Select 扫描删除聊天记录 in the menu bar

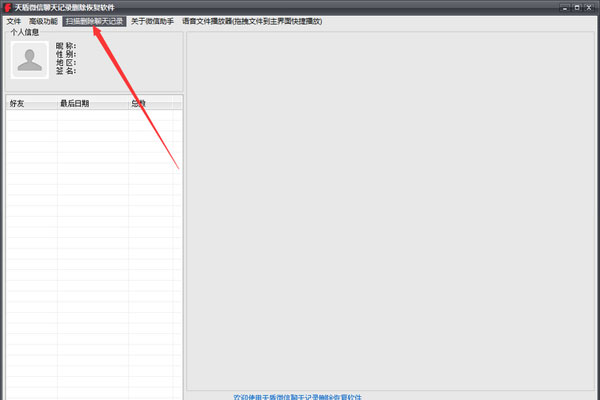(94, 21)
